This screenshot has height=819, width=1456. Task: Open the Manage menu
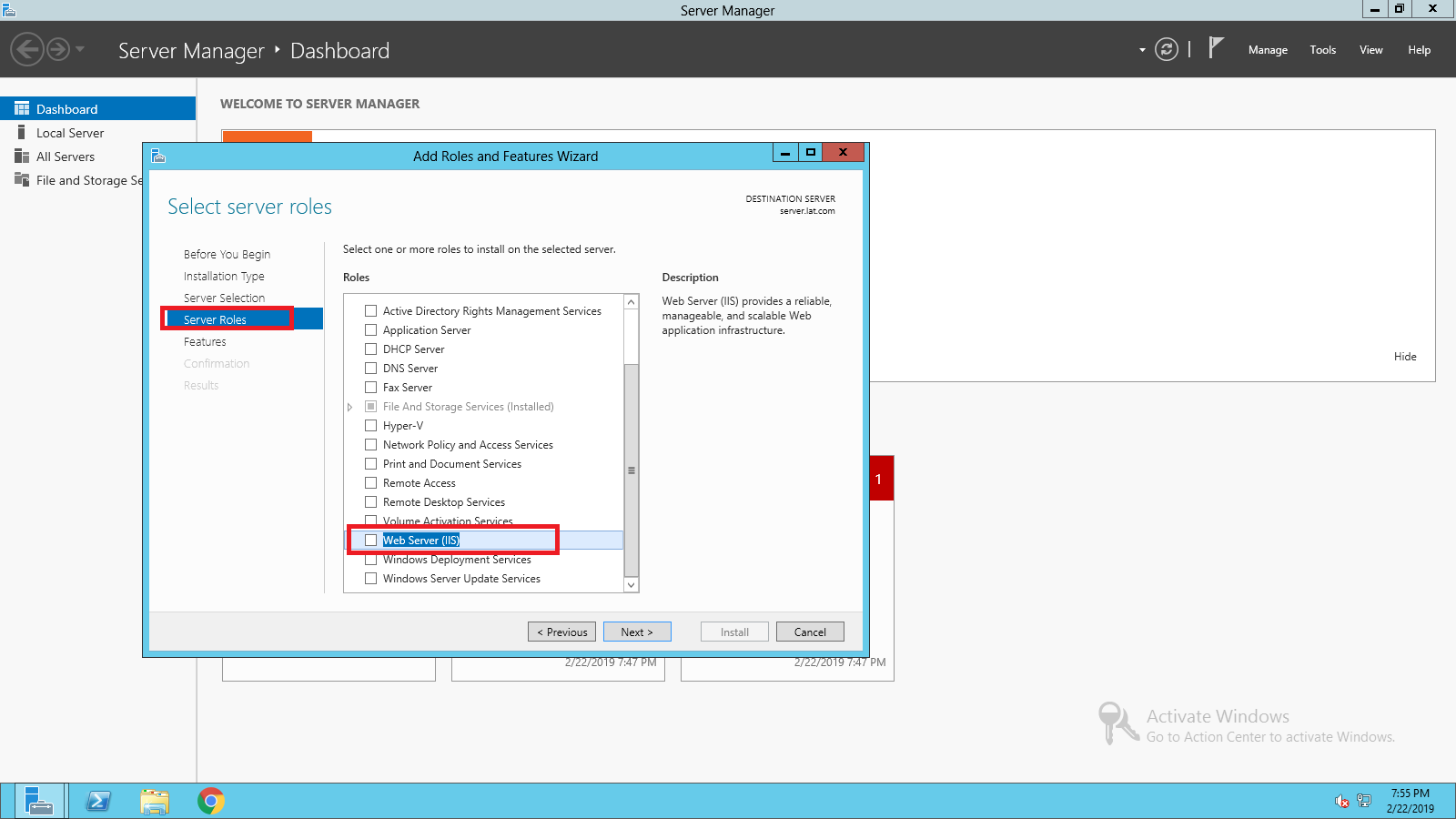(1267, 50)
